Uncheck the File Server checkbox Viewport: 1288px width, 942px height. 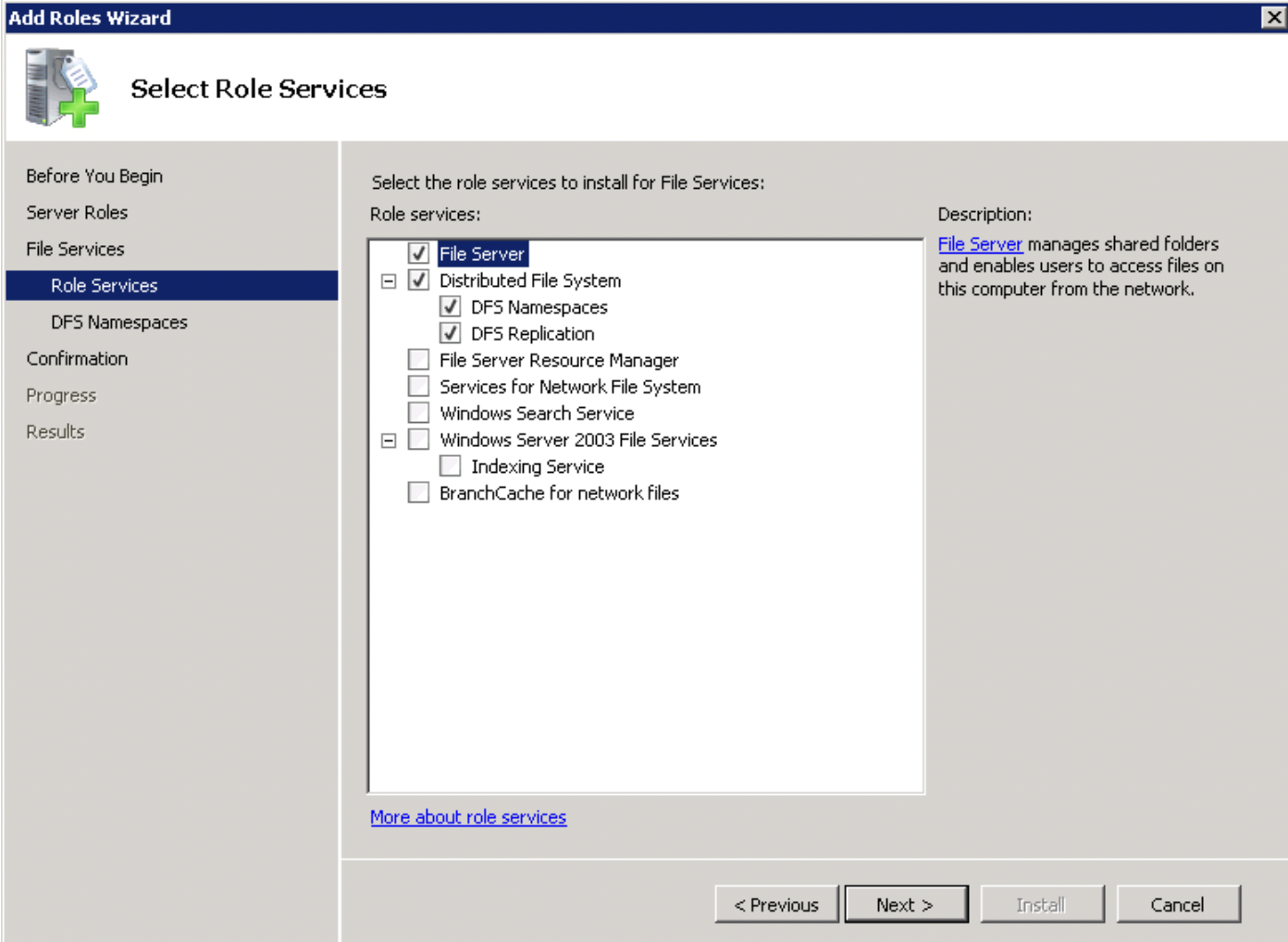418,253
